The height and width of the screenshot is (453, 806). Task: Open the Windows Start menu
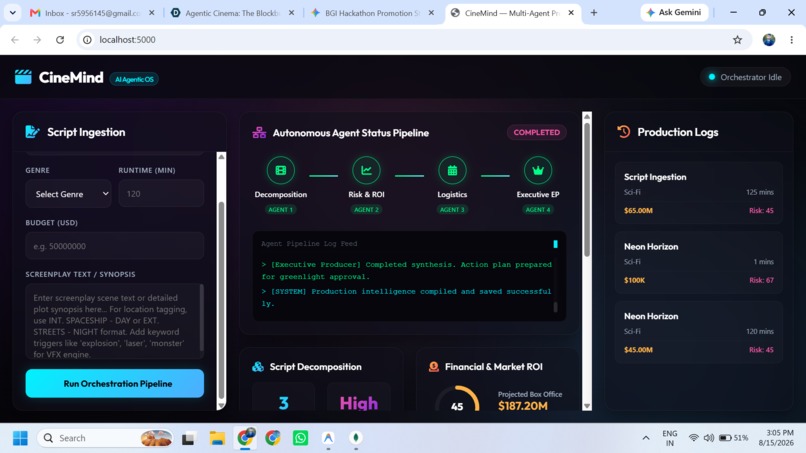(x=21, y=438)
